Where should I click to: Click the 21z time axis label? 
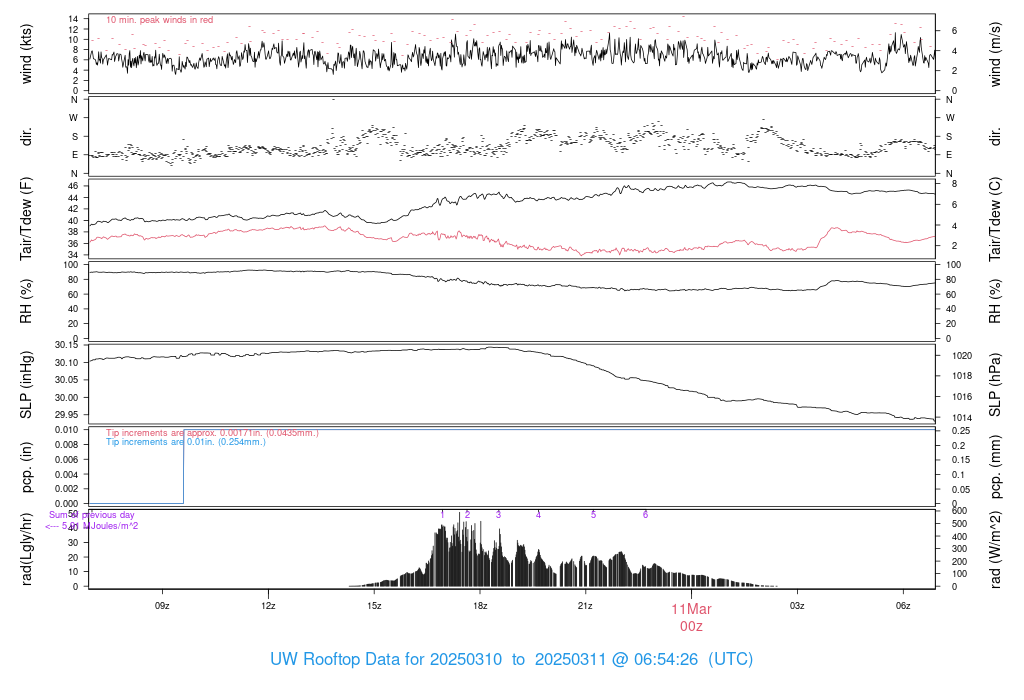585,606
